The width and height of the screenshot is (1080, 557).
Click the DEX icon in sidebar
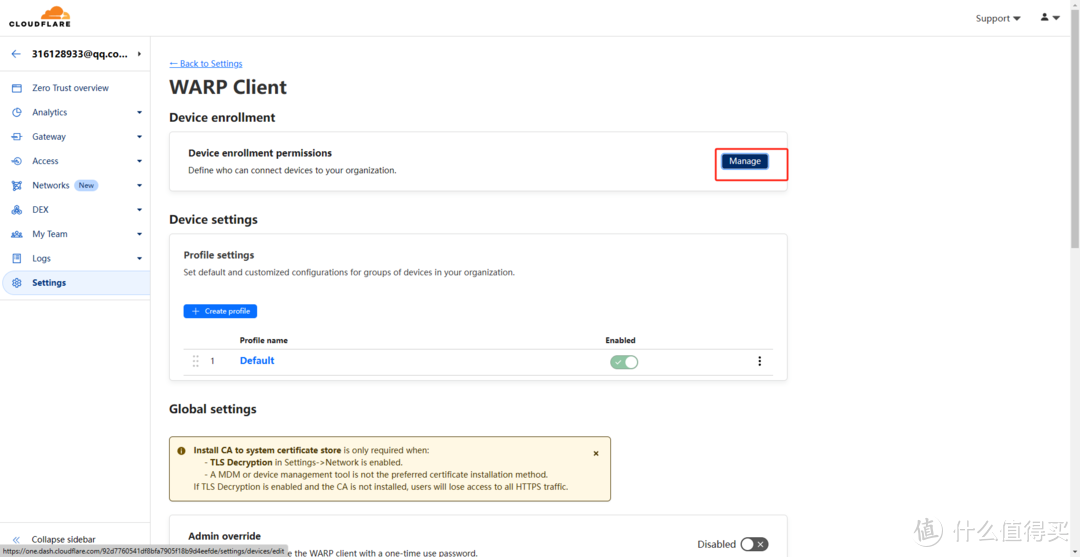[17, 210]
